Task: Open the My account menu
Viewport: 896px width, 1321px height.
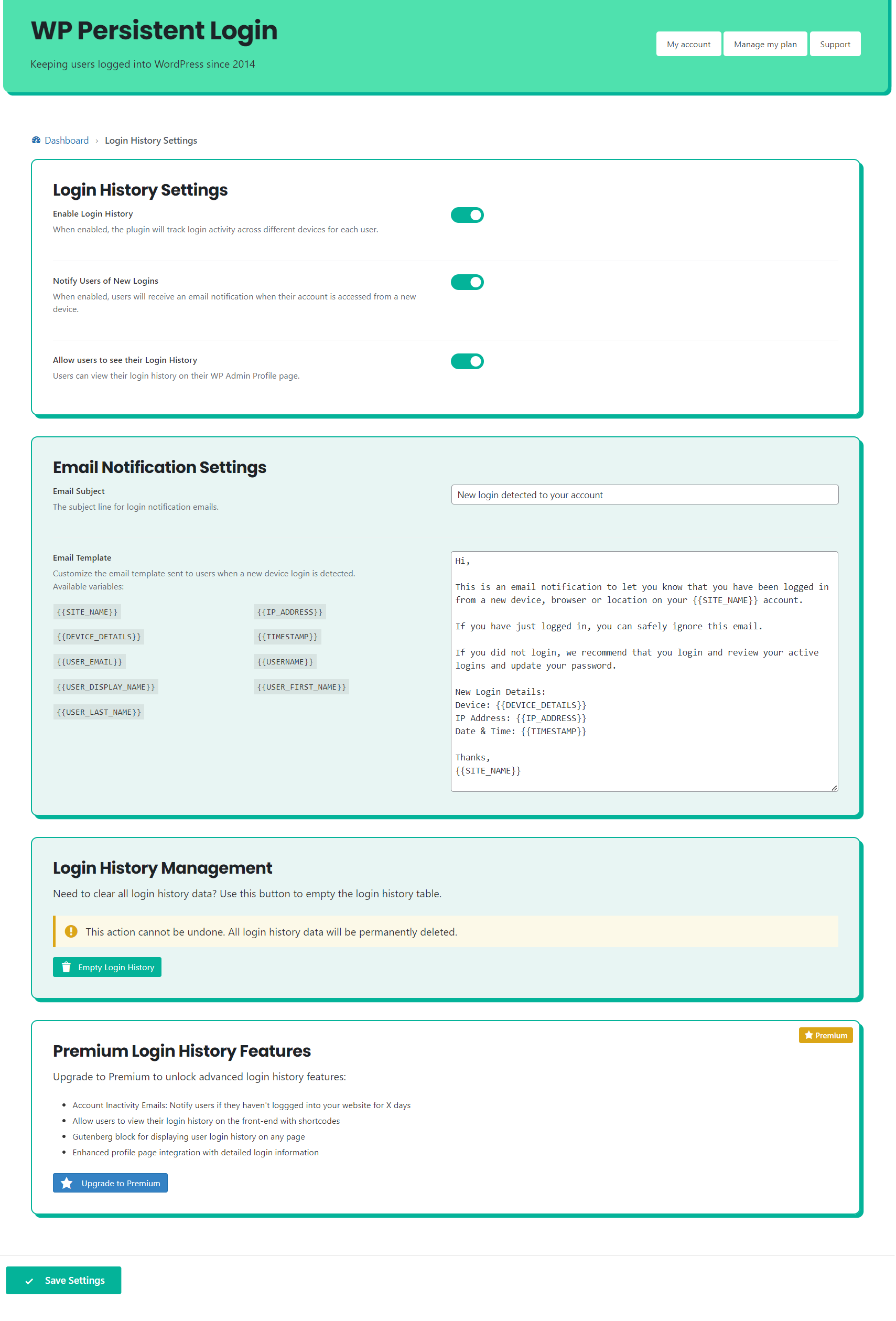Action: tap(688, 44)
